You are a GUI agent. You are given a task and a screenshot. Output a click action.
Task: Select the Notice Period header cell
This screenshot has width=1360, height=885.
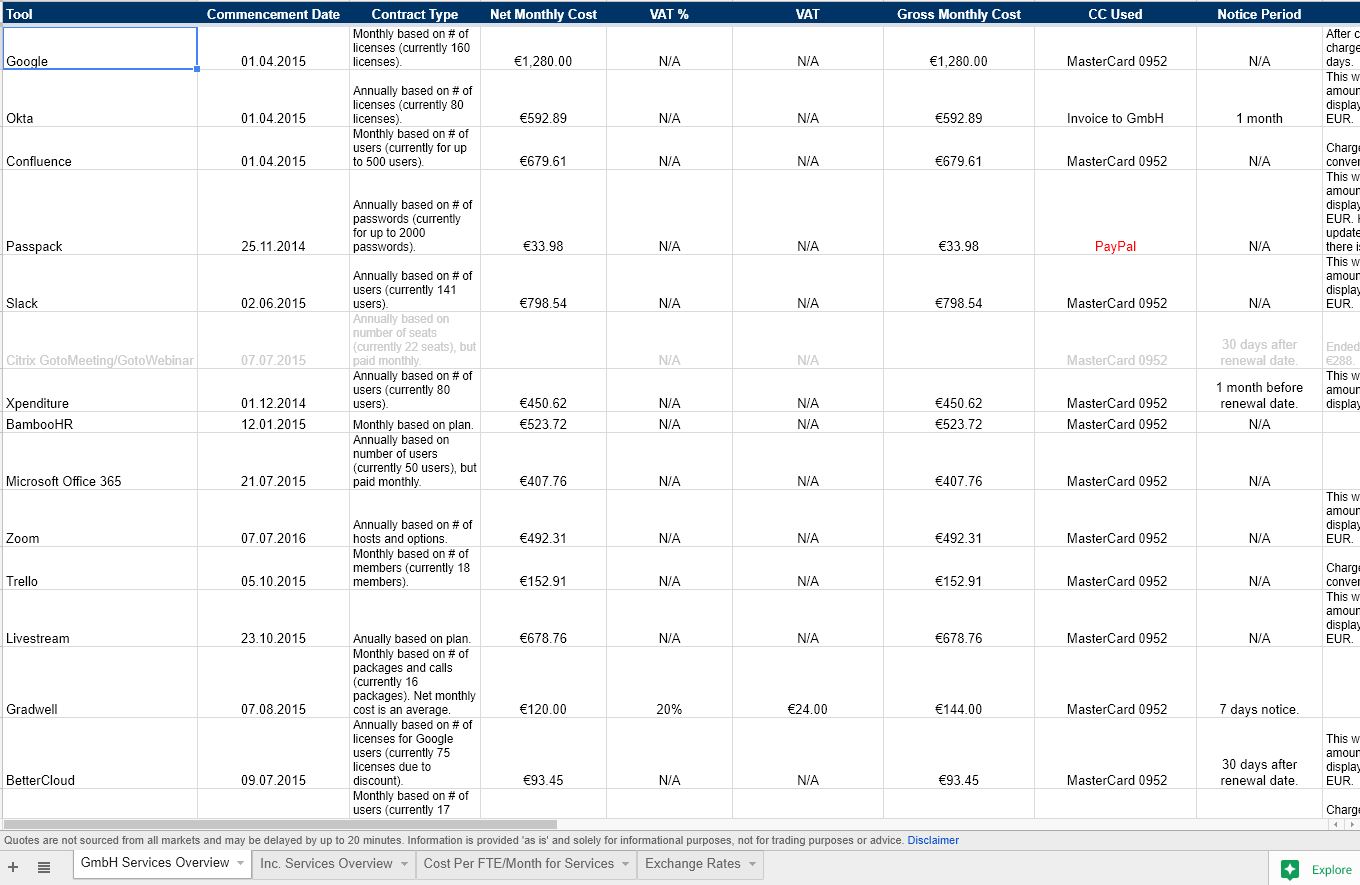click(x=1259, y=14)
